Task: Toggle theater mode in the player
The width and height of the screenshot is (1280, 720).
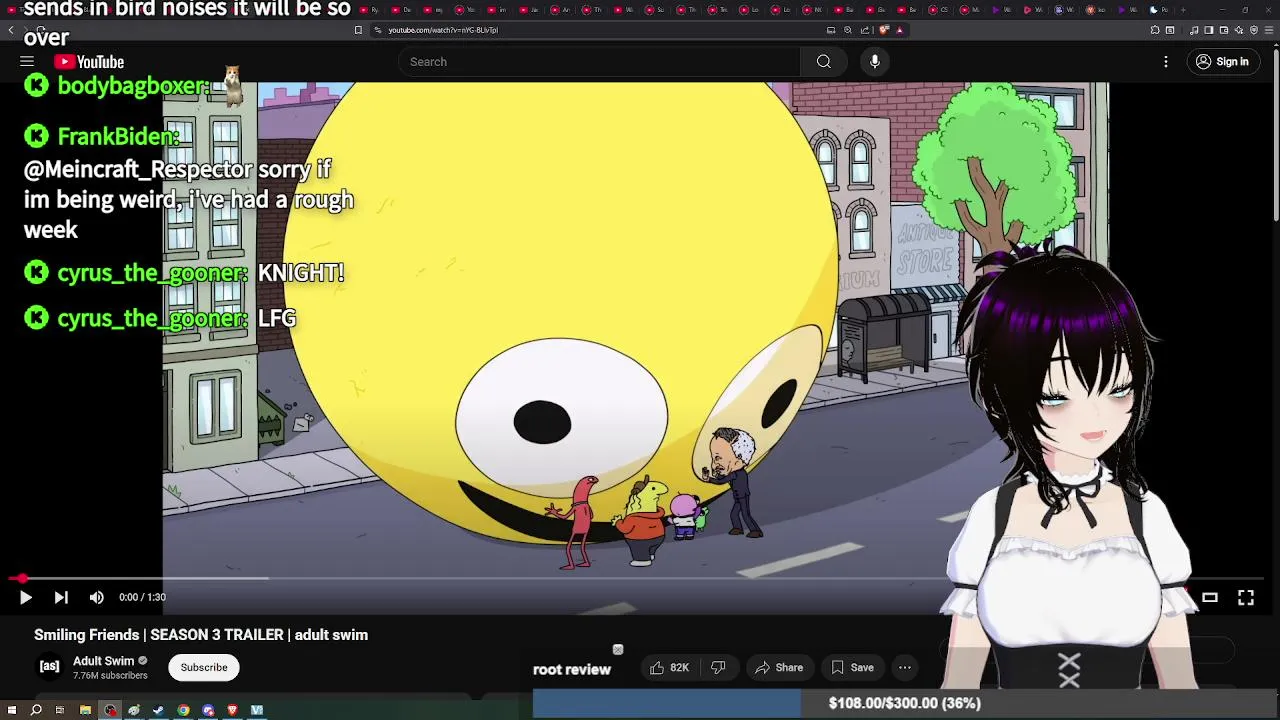Action: pyautogui.click(x=1210, y=597)
